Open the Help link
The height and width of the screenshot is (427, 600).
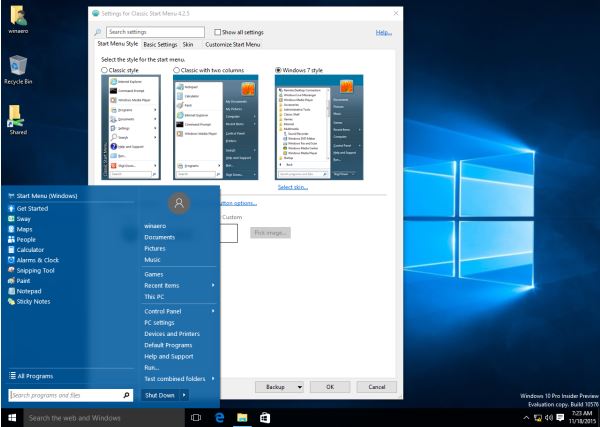tap(383, 33)
